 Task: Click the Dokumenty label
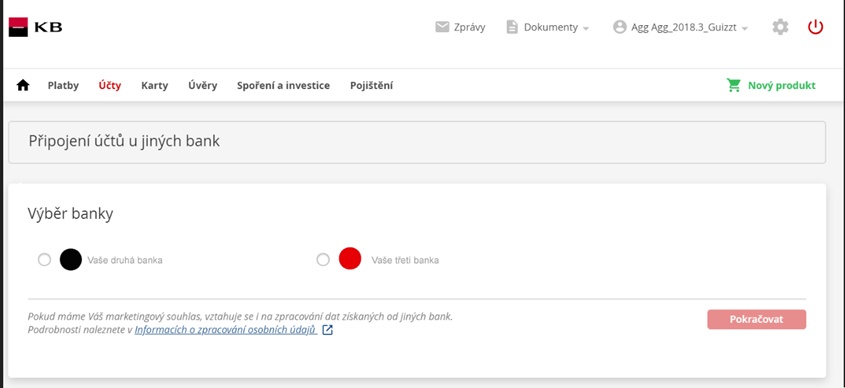(x=551, y=27)
